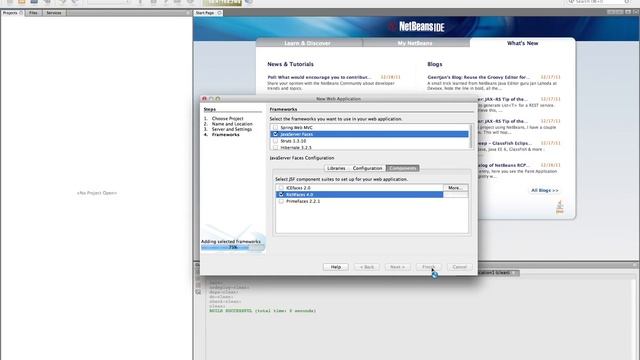The width and height of the screenshot is (640, 360).
Task: Switch to the My NetBeans tab
Action: [415, 43]
